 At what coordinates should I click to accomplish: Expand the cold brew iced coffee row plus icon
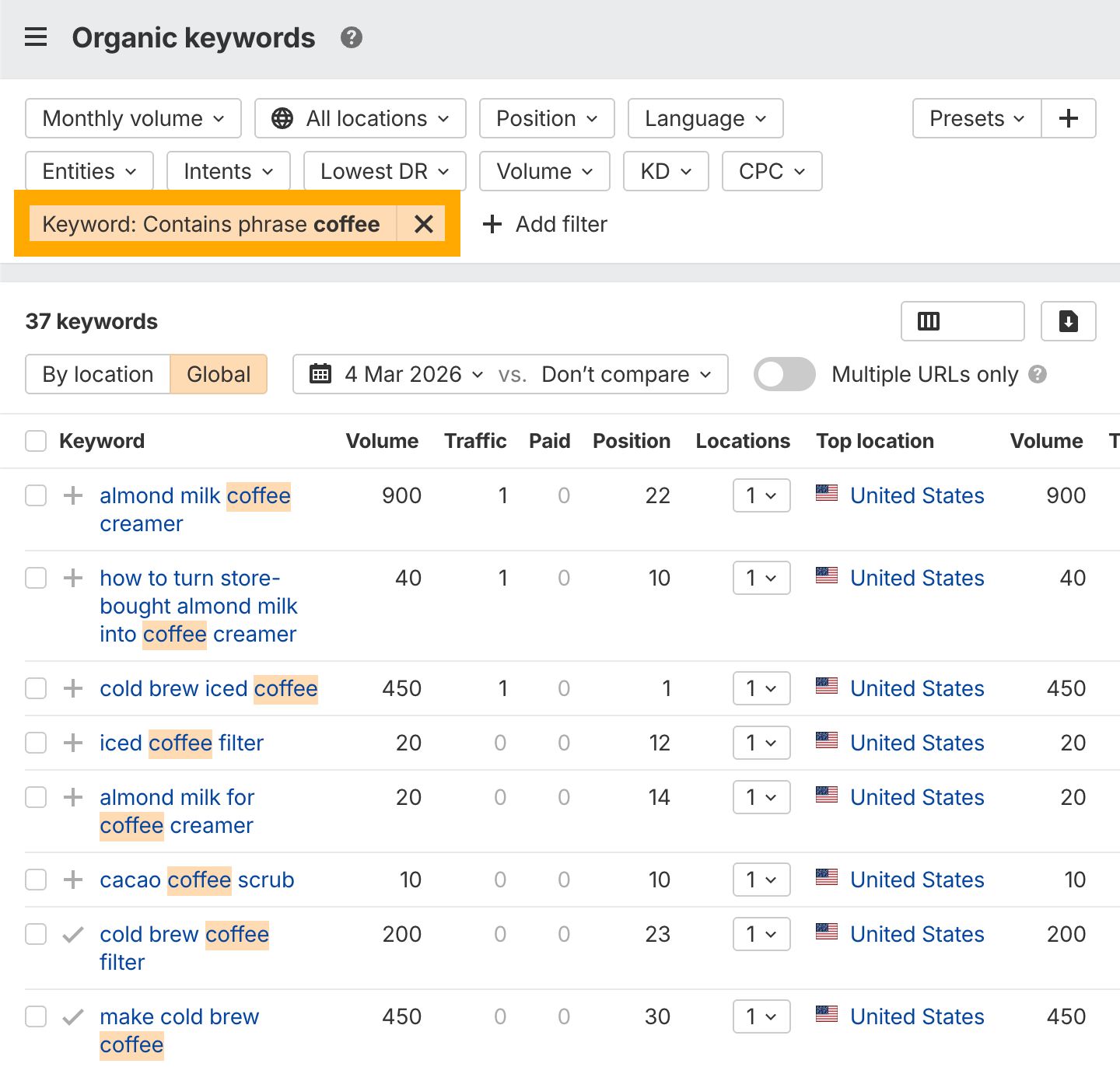pos(73,688)
